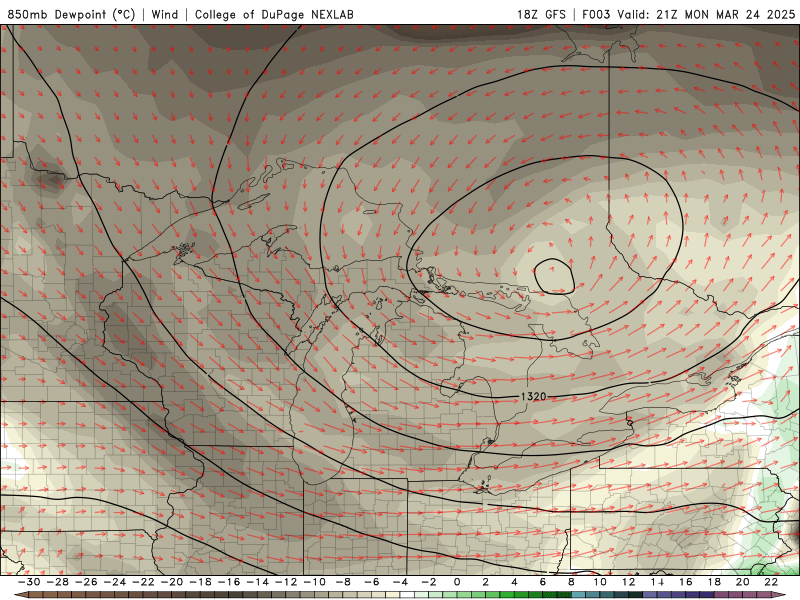
Task: Select the "18Z GFS" model run label
Action: [541, 14]
